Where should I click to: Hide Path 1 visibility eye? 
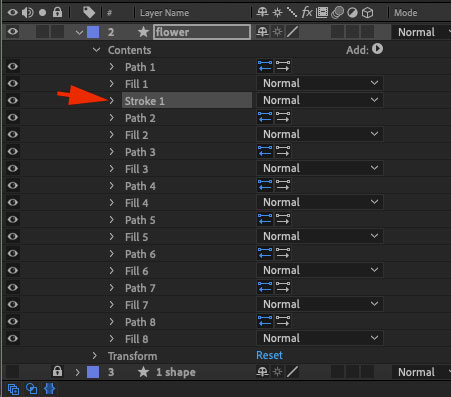(x=13, y=66)
